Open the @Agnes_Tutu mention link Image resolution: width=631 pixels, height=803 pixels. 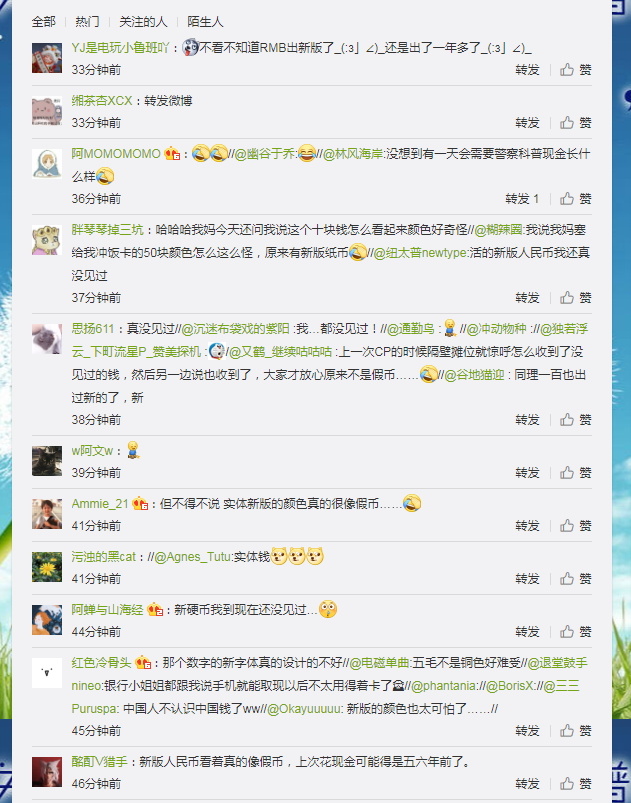click(x=194, y=557)
